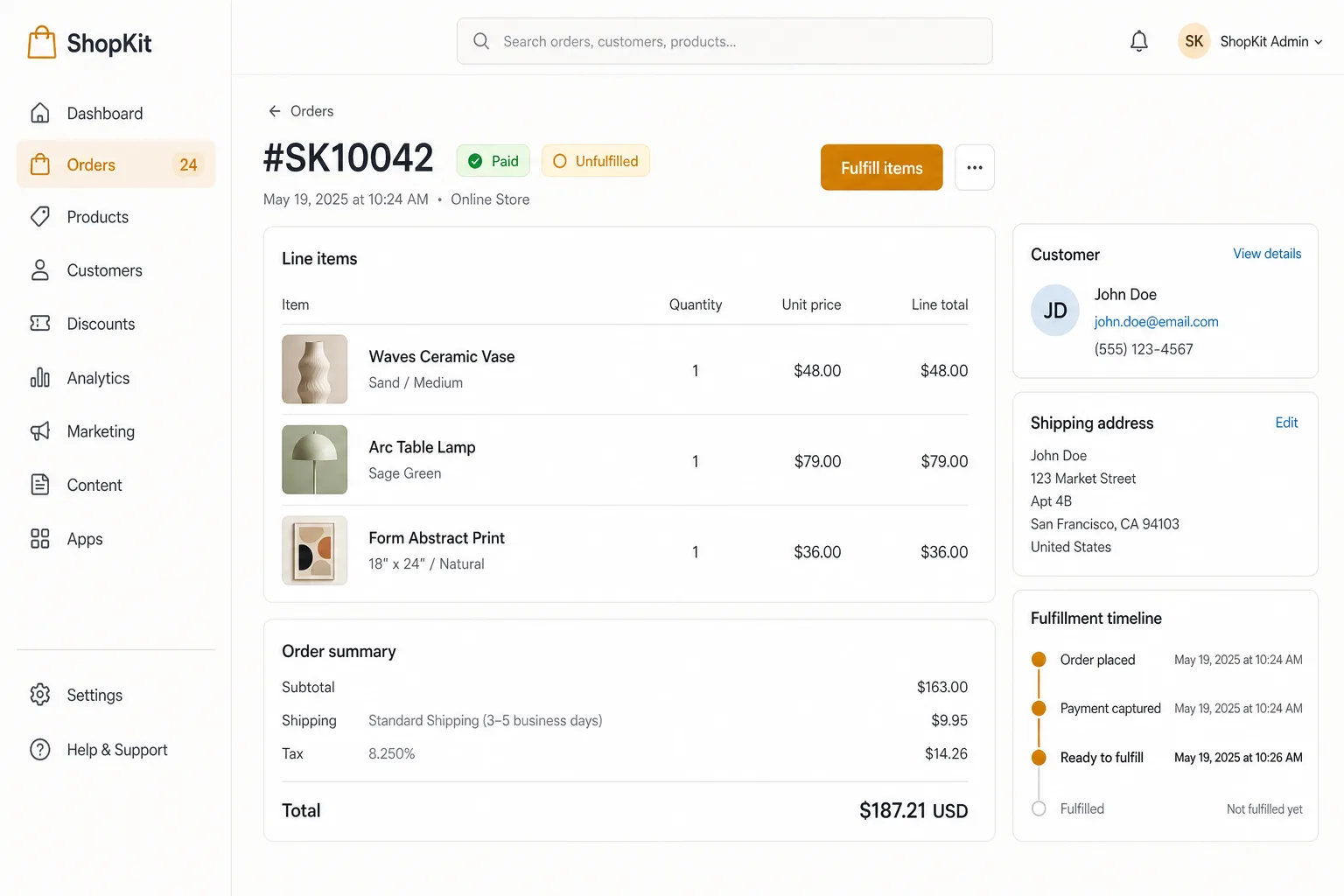Screen dimensions: 1344x896
Task: Click the Not fulfilled yet status text
Action: [1264, 809]
